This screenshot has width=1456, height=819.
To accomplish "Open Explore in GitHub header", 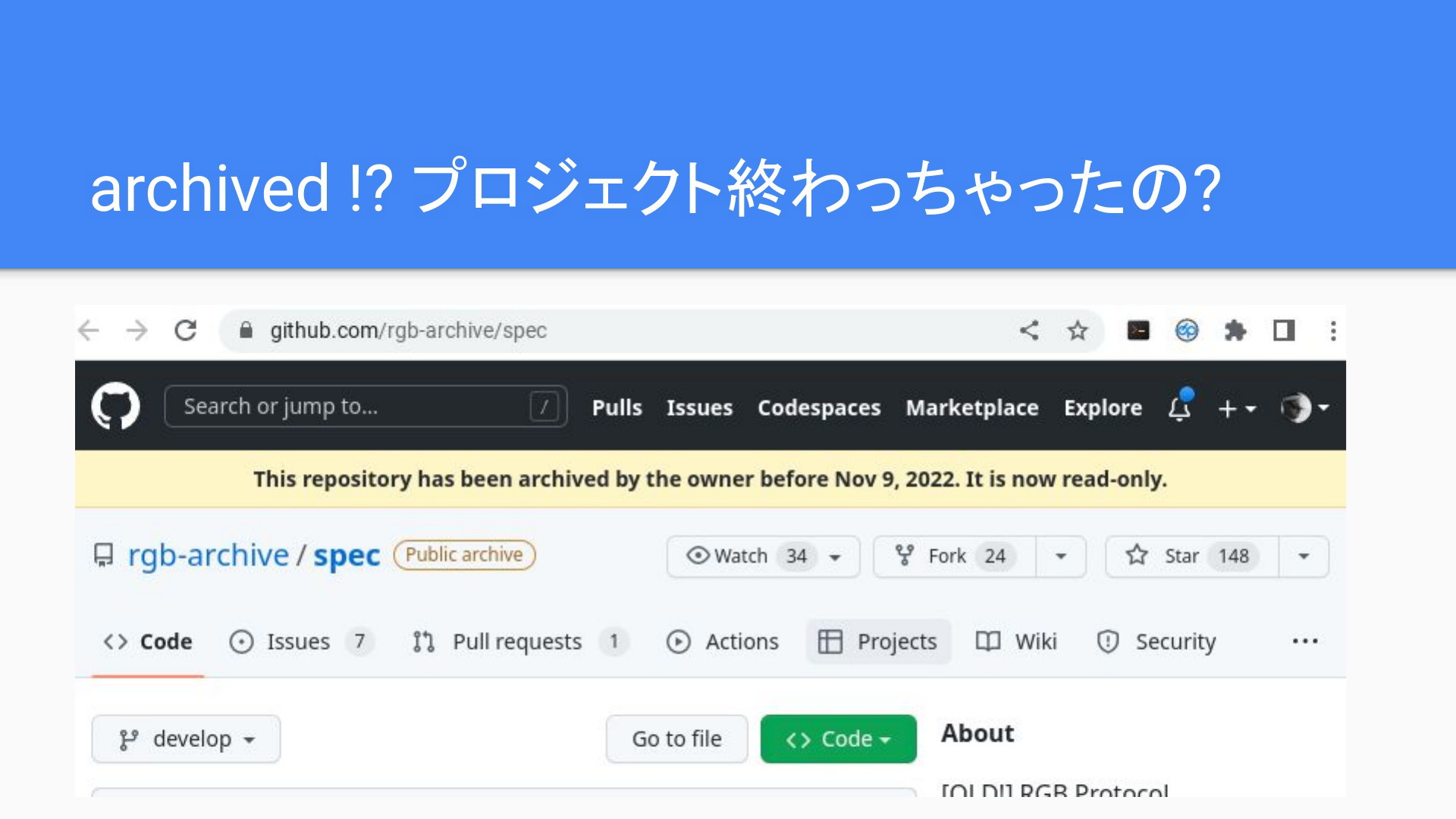I will (x=1103, y=408).
